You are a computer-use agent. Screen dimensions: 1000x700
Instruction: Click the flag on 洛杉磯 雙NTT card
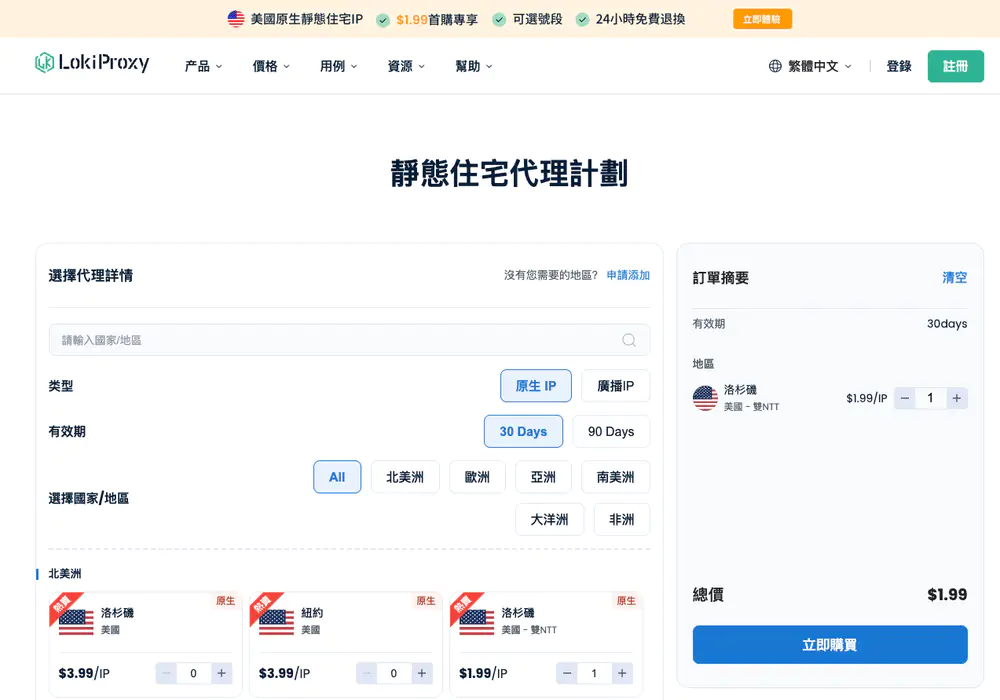coord(476,621)
